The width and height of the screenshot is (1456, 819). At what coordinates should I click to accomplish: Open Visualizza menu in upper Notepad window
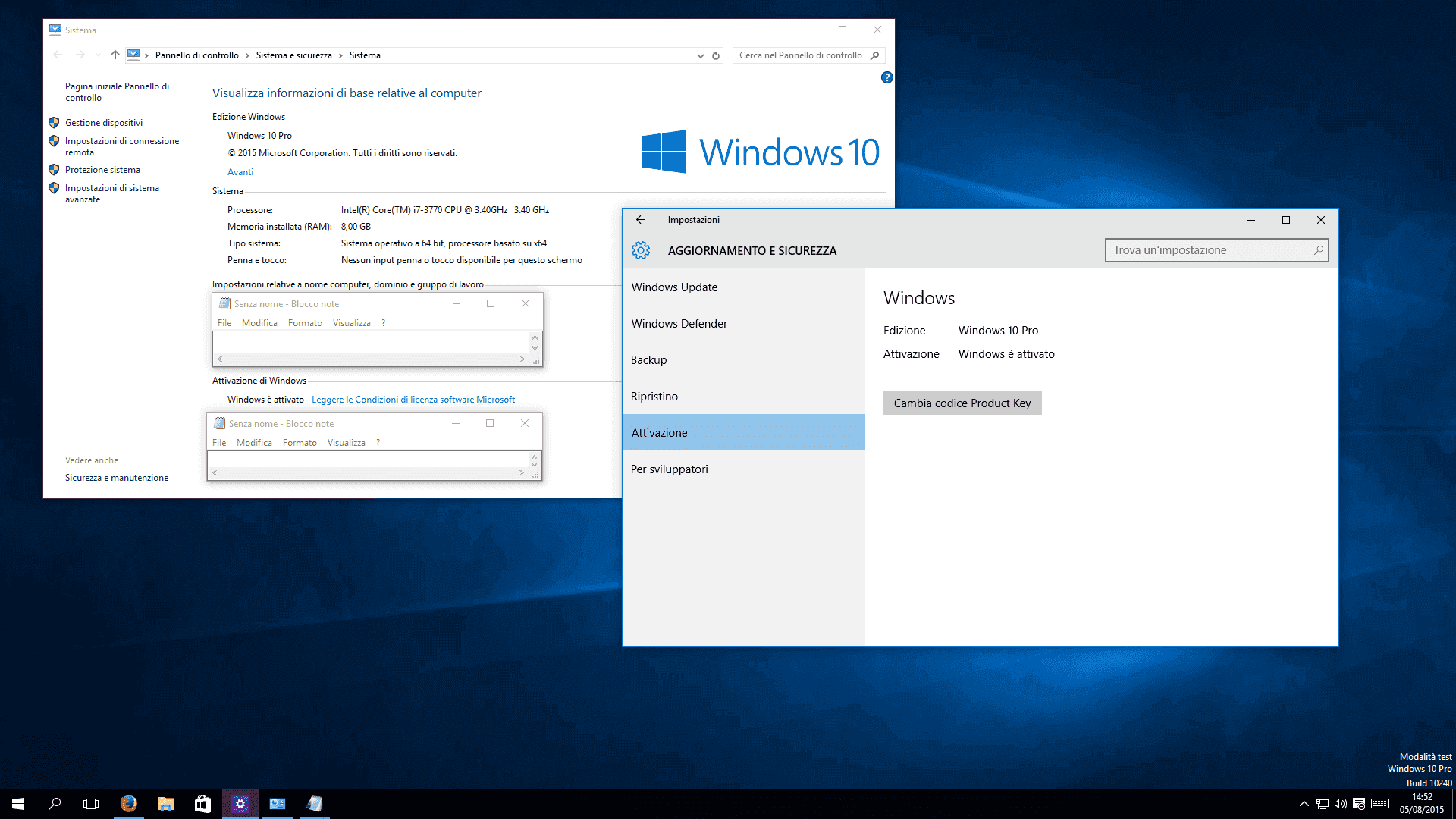tap(352, 323)
